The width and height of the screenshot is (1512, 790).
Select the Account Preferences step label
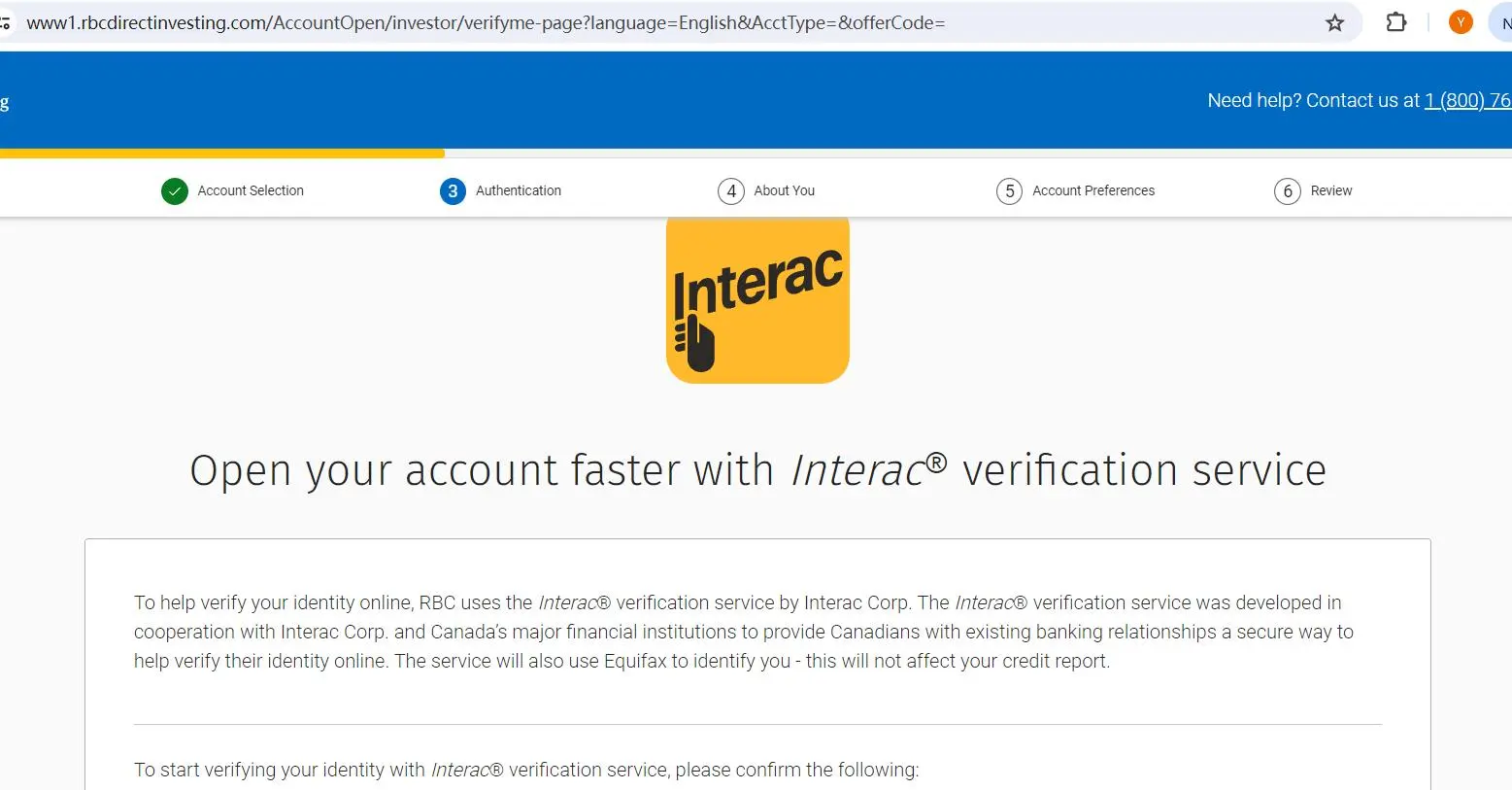tap(1093, 190)
